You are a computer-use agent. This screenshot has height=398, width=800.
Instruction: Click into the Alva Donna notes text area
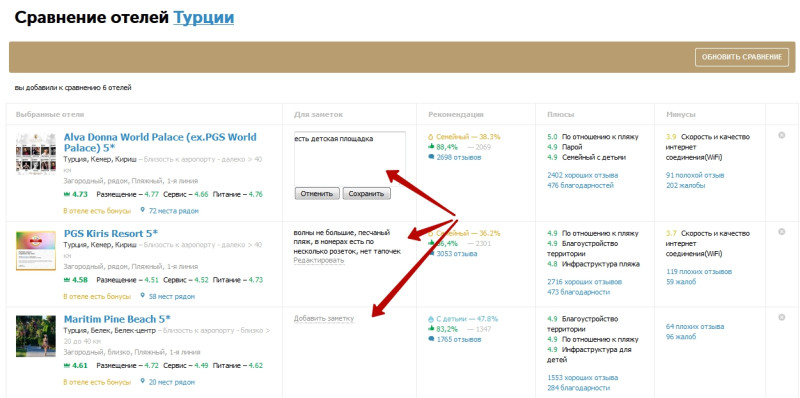point(349,158)
